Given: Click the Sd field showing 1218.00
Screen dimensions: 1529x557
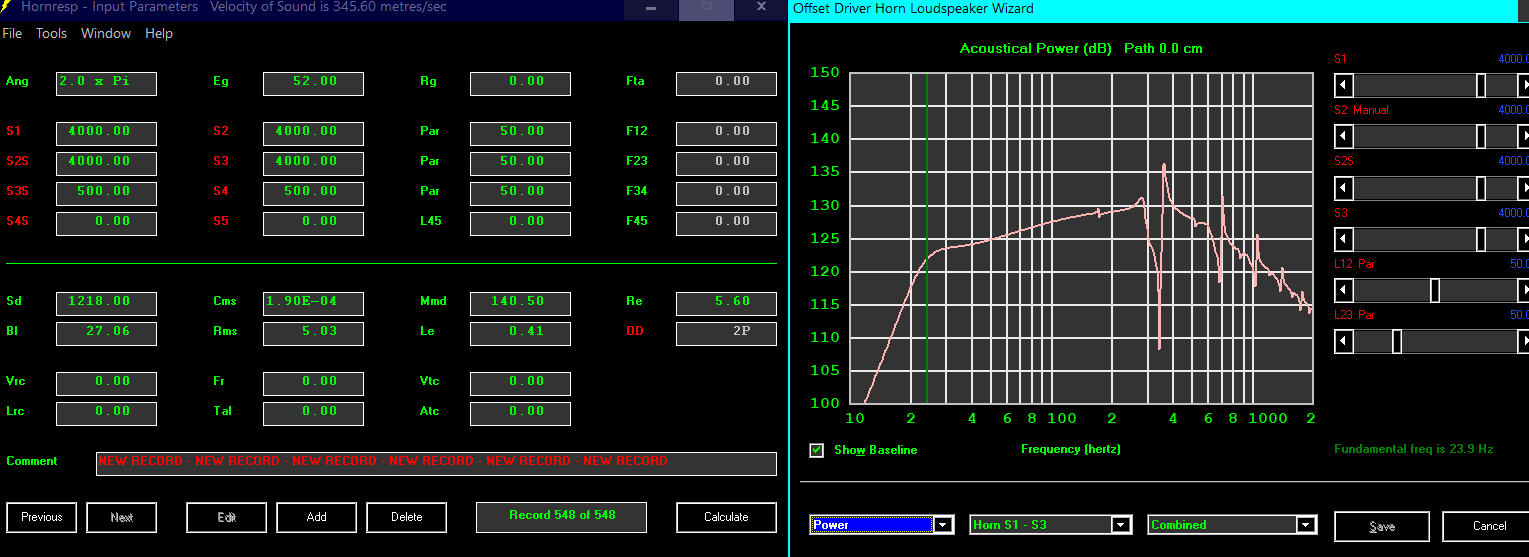Looking at the screenshot, I should (106, 303).
